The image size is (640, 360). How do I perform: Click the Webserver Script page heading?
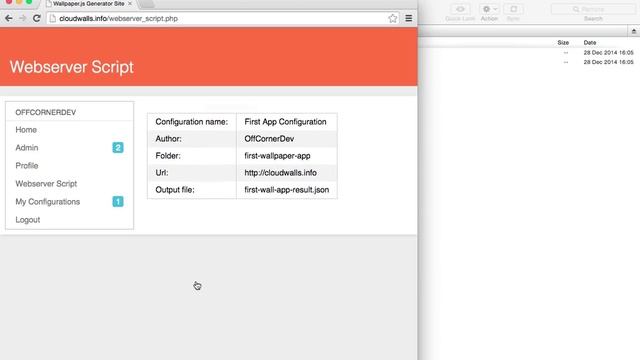(x=71, y=67)
